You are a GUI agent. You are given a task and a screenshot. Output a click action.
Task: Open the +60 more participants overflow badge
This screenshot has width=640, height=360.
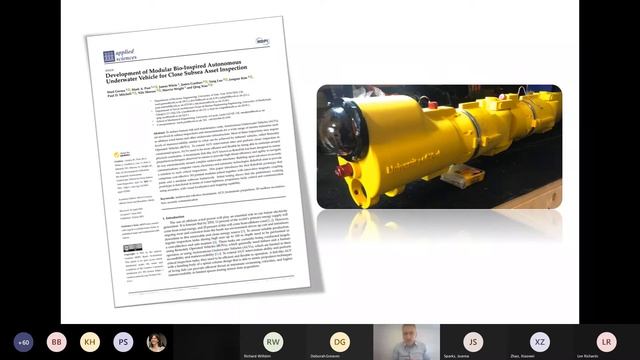click(23, 342)
